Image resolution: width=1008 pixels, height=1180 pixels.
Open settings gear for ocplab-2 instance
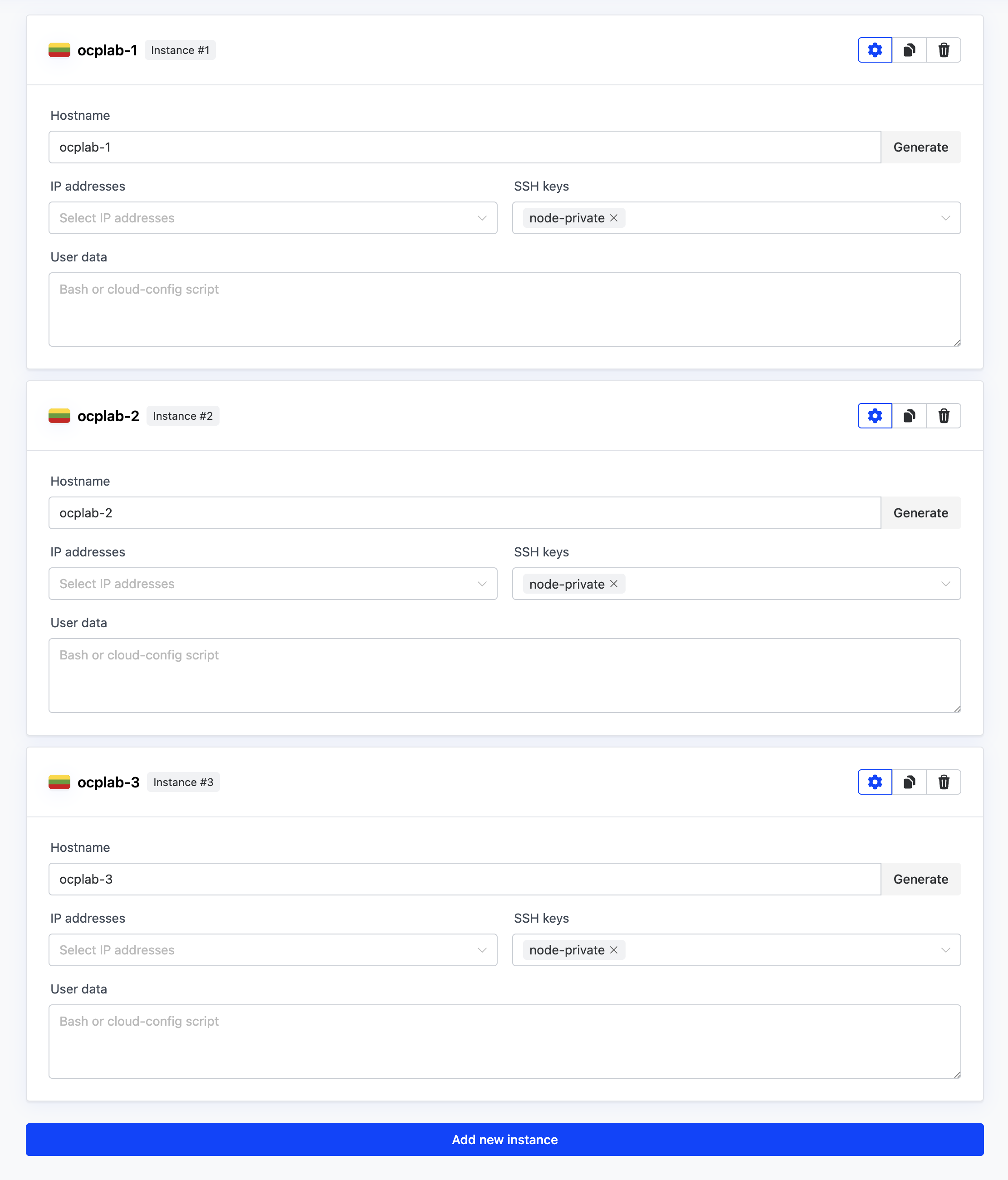(x=875, y=416)
